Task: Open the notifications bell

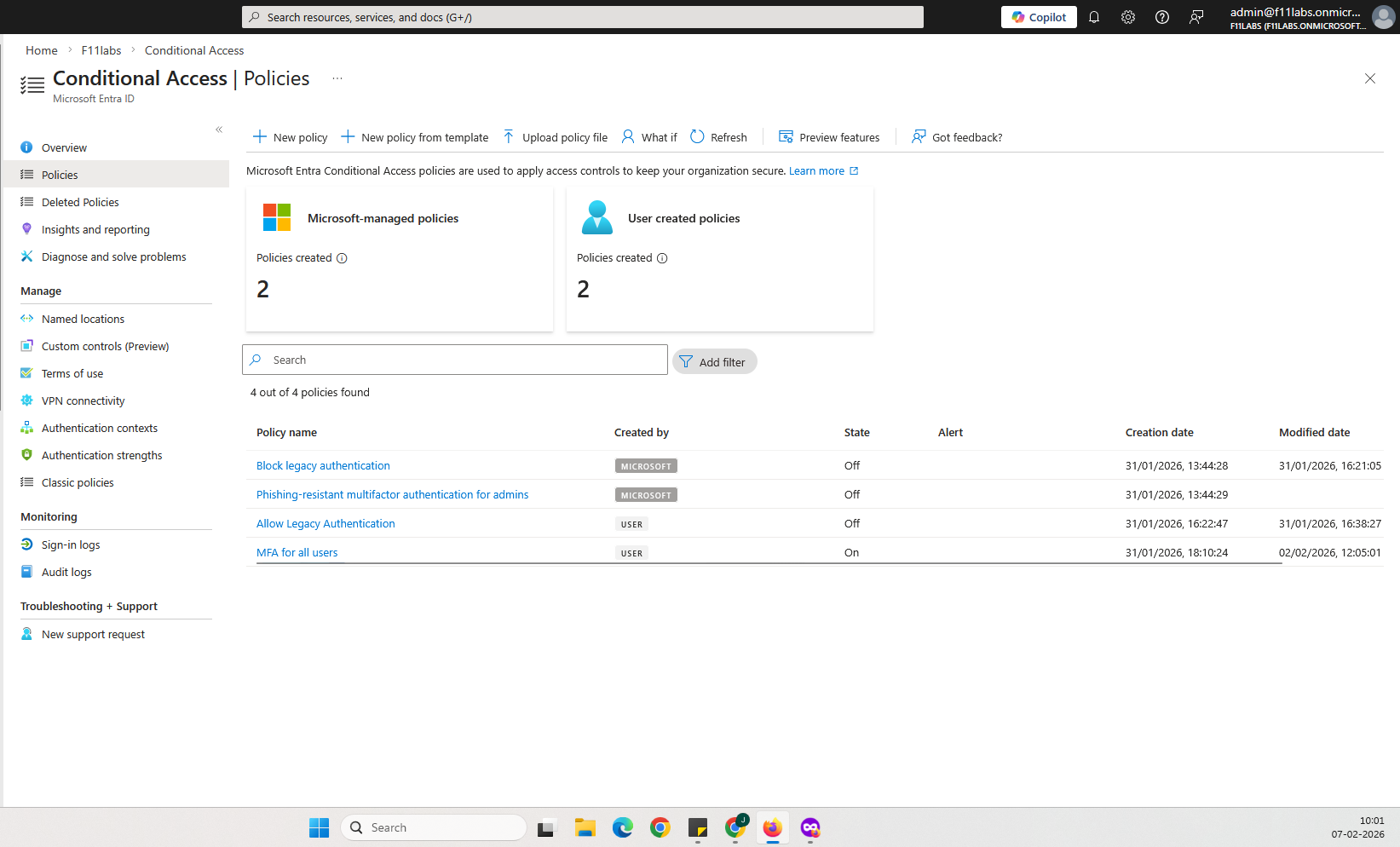Action: pos(1094,16)
